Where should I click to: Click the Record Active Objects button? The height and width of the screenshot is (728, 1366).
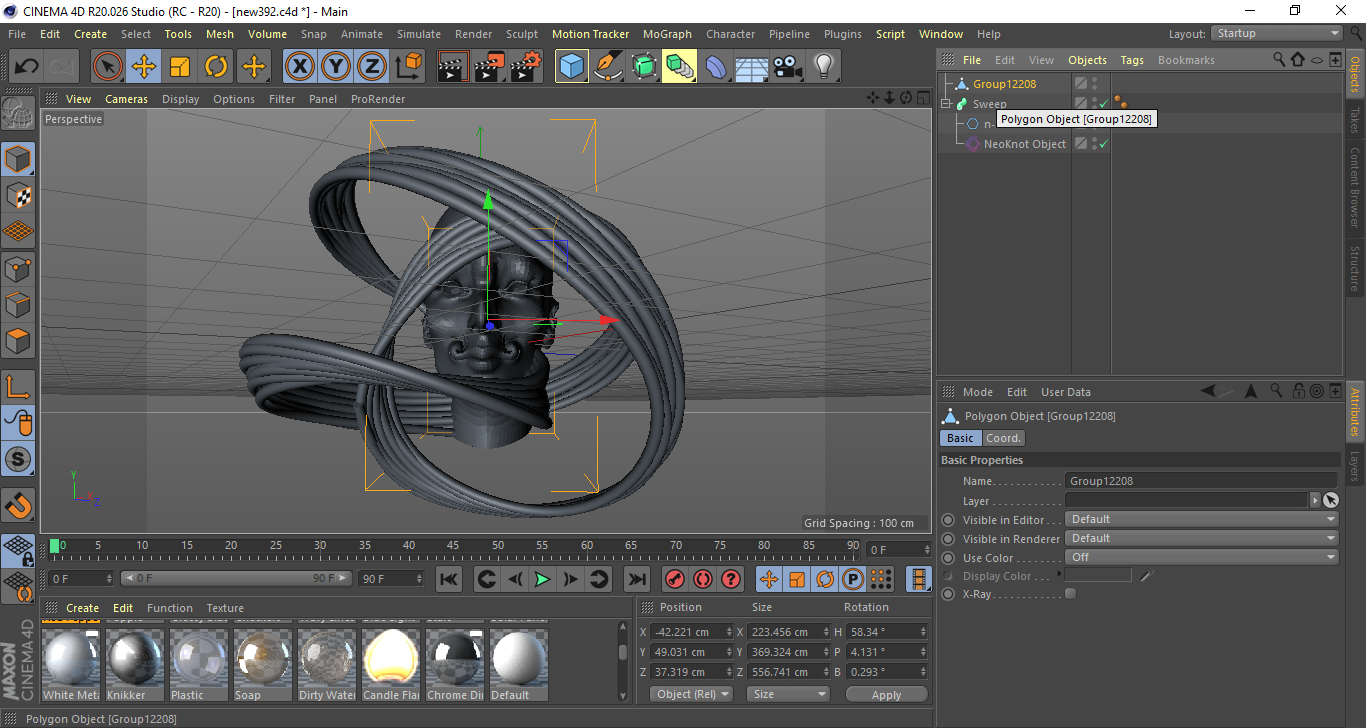675,578
